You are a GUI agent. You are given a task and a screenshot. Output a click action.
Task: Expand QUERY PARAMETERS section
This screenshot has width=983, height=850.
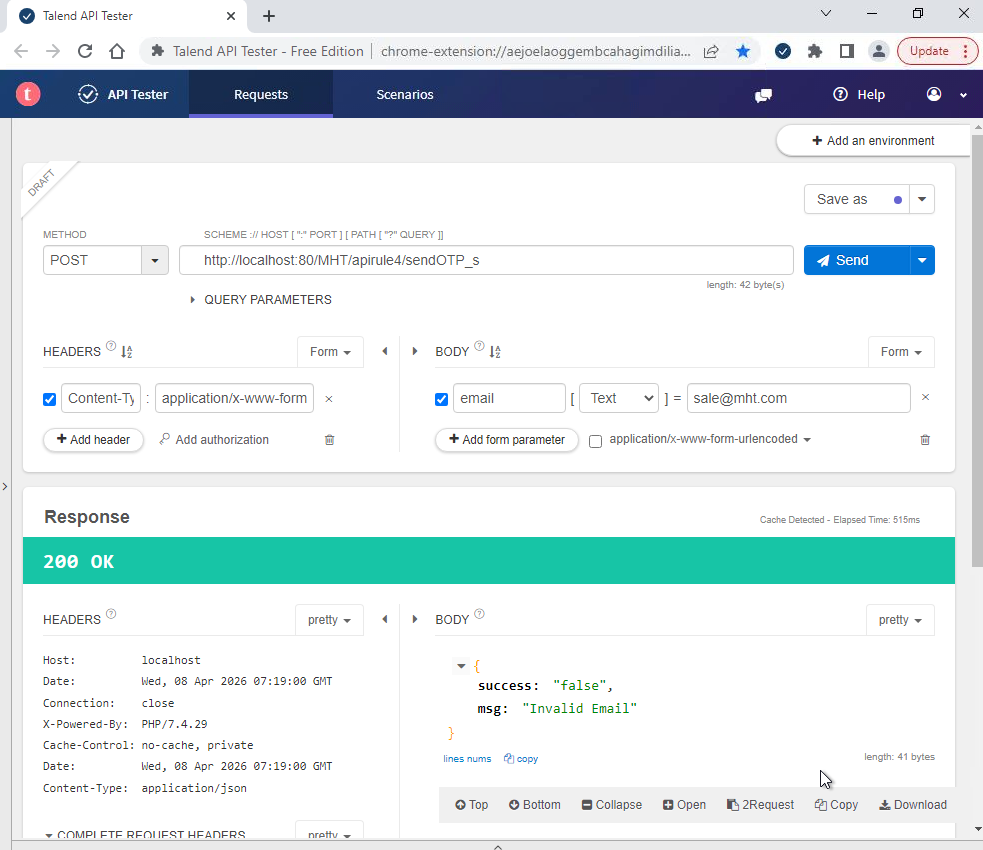click(261, 300)
